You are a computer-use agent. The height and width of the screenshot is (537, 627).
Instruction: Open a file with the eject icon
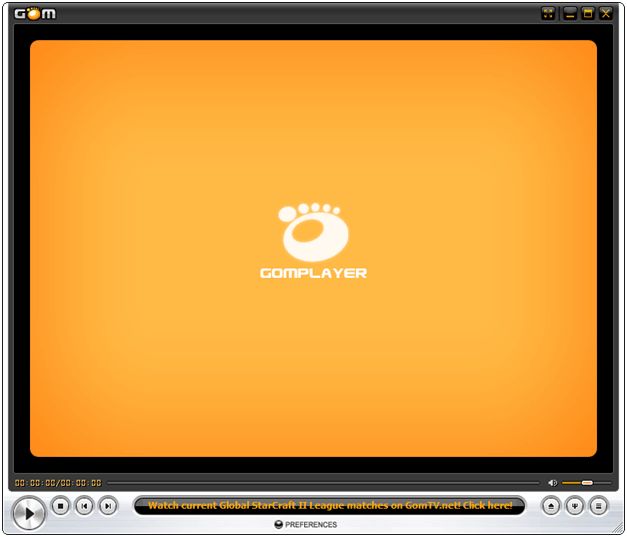(552, 507)
